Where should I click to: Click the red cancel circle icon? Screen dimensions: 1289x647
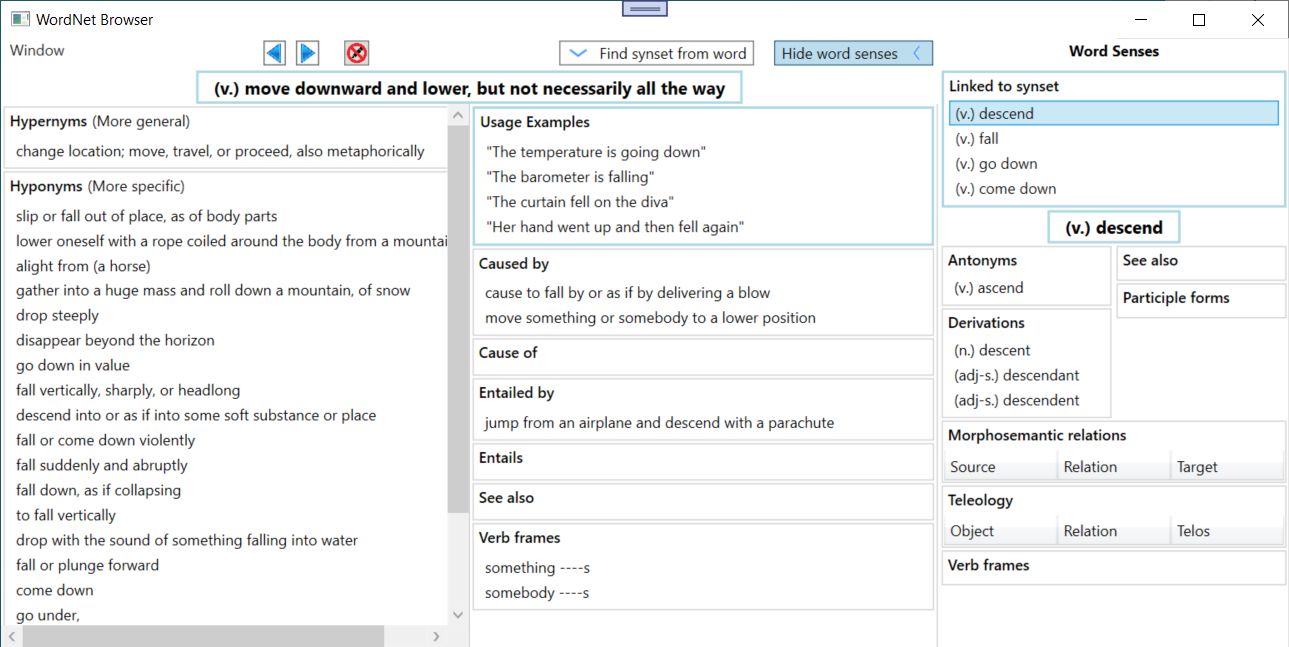(357, 53)
